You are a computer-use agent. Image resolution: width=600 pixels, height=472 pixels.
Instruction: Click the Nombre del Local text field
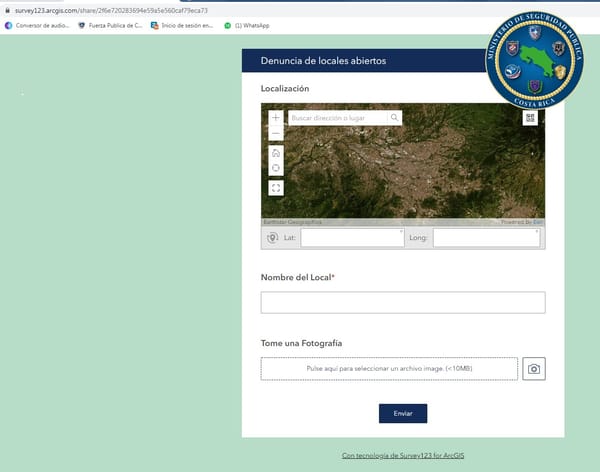point(403,302)
